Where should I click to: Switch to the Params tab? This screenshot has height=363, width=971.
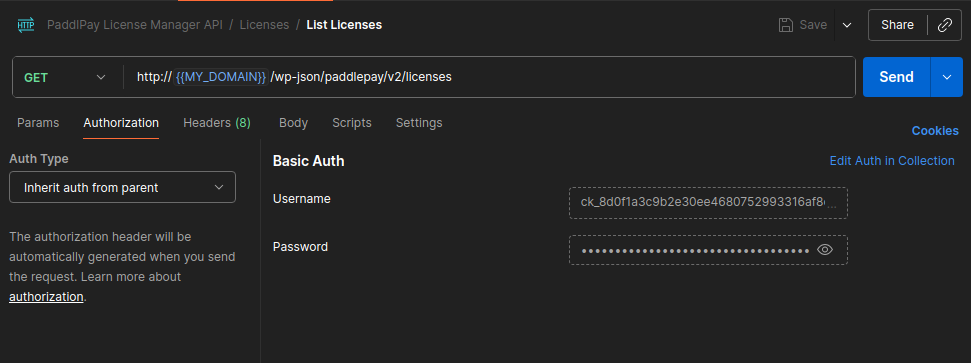[x=38, y=123]
